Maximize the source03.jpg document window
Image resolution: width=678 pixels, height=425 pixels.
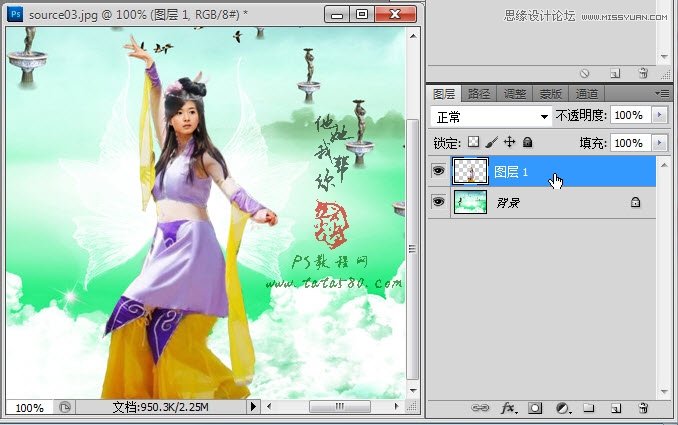[x=362, y=14]
